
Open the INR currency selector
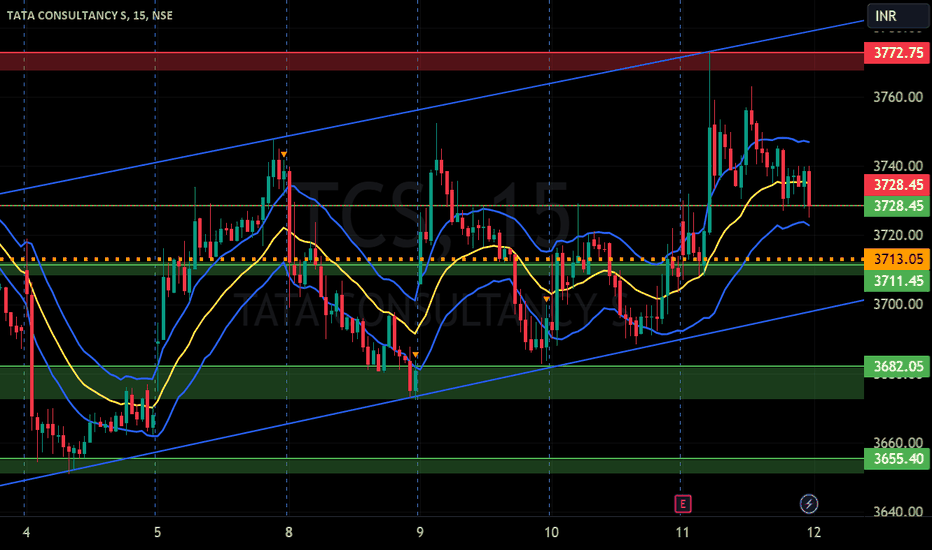[x=898, y=15]
